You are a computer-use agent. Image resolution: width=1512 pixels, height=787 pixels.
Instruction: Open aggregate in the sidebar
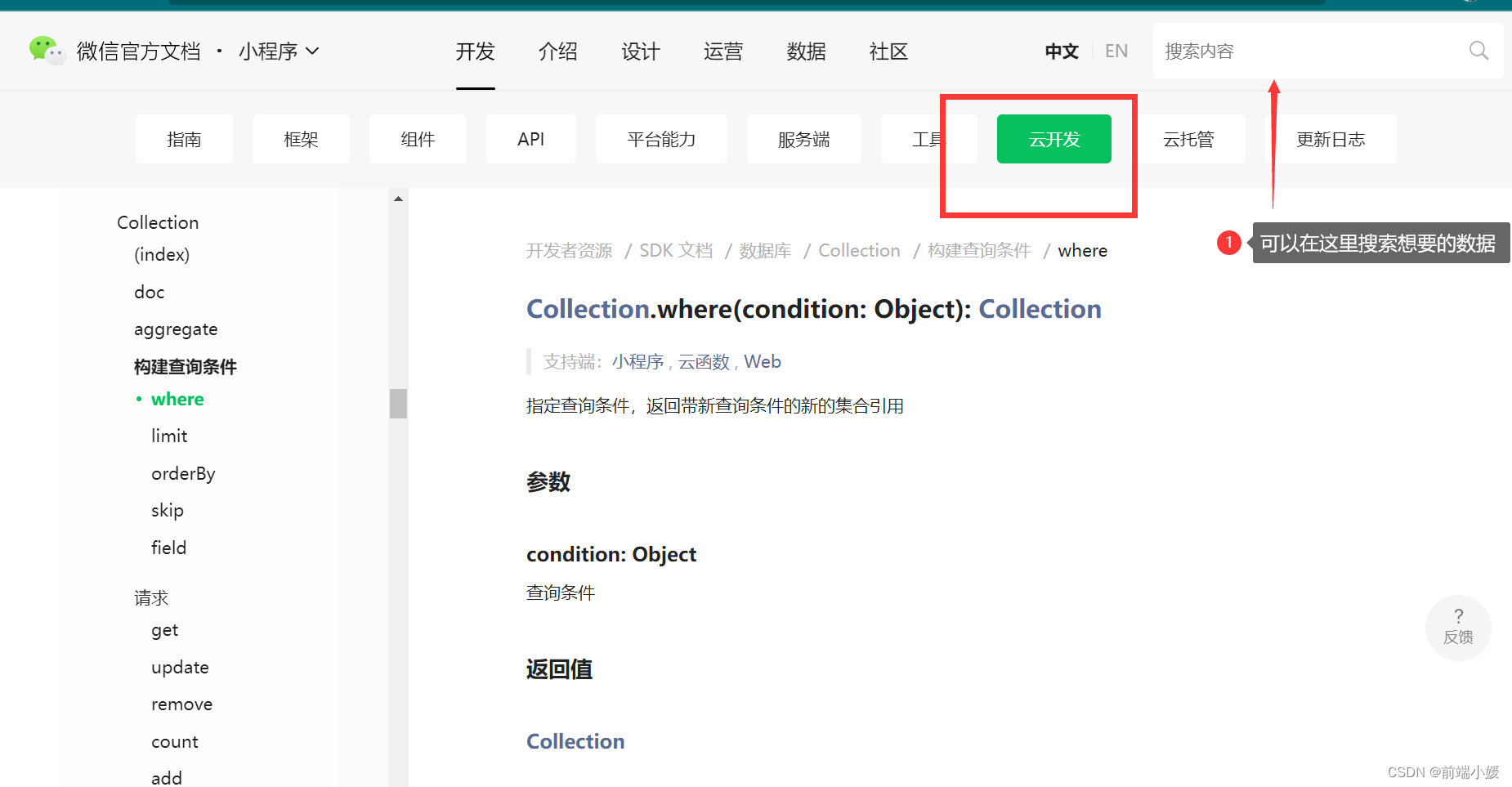point(176,329)
